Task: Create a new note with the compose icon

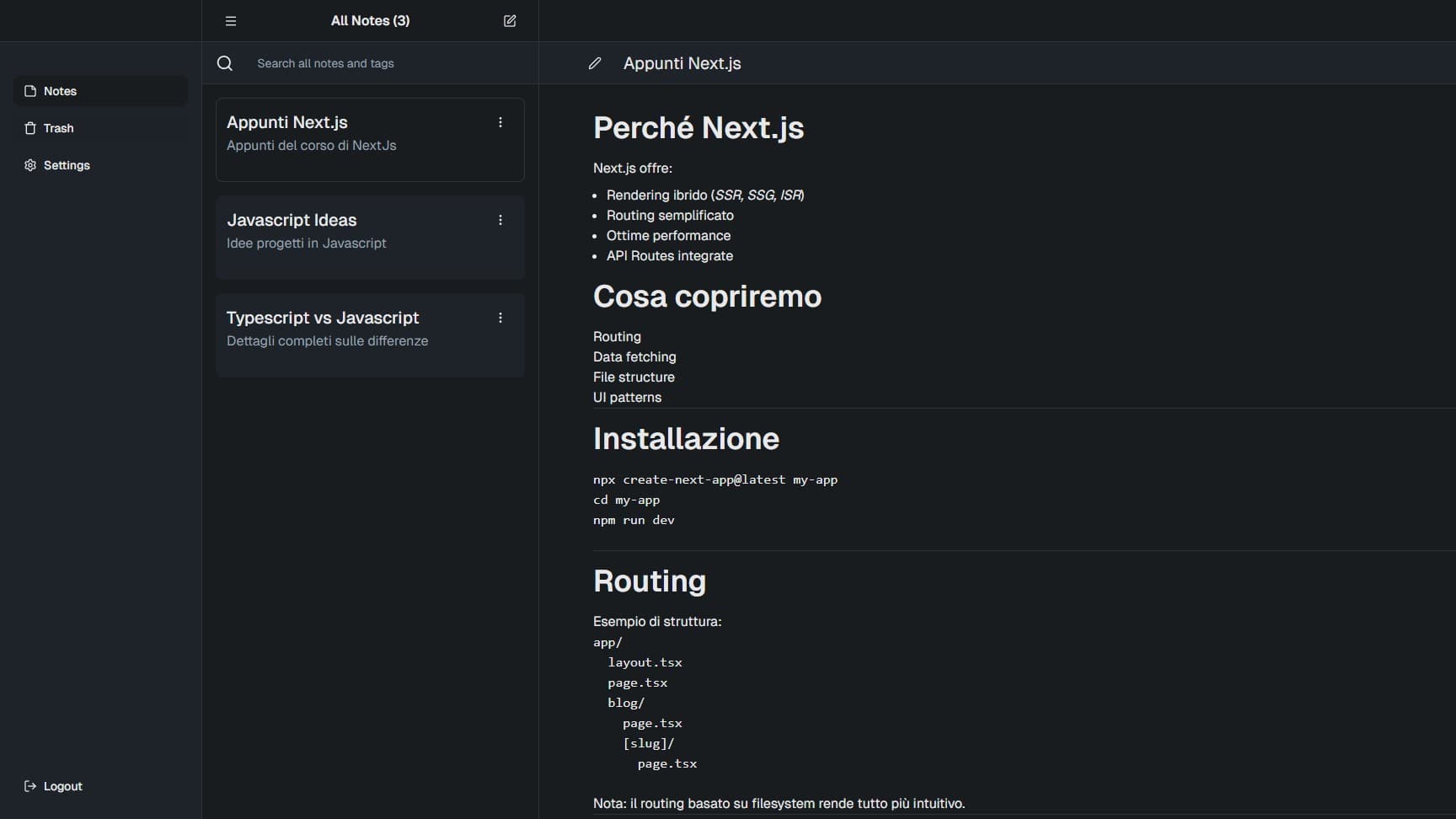Action: (510, 21)
